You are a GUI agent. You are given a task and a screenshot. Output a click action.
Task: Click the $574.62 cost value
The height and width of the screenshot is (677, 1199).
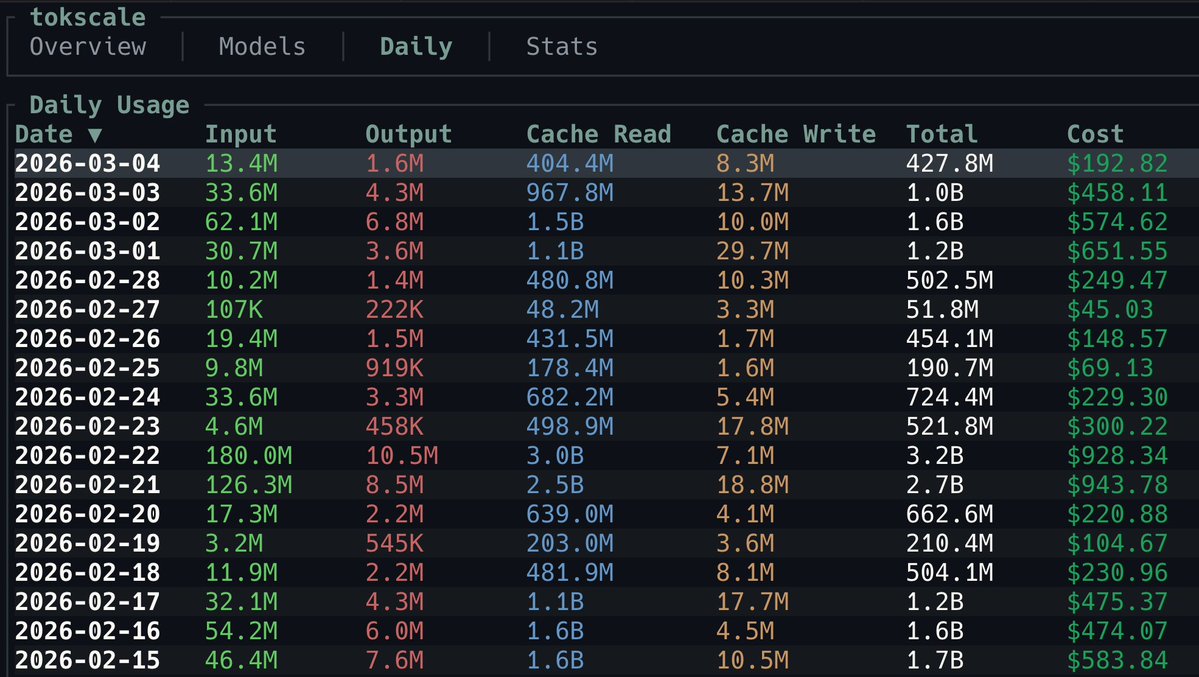point(1117,222)
